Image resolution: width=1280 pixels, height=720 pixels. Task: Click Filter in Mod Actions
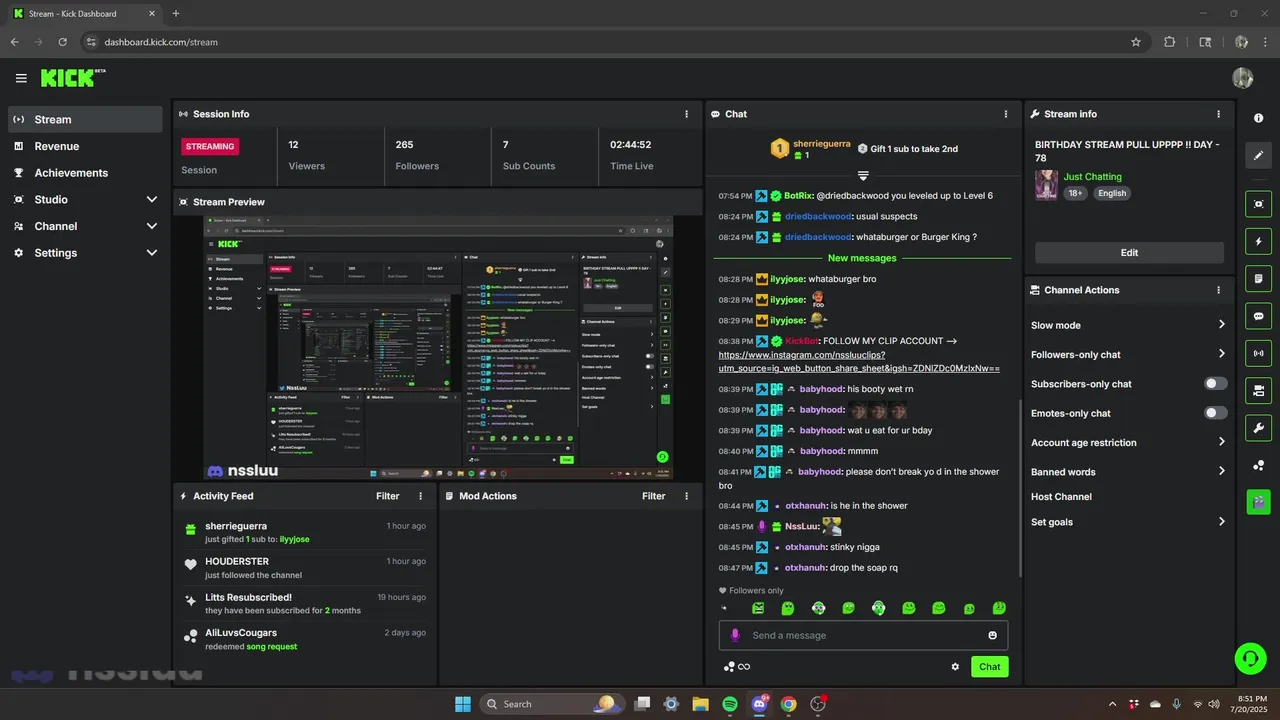coord(653,496)
